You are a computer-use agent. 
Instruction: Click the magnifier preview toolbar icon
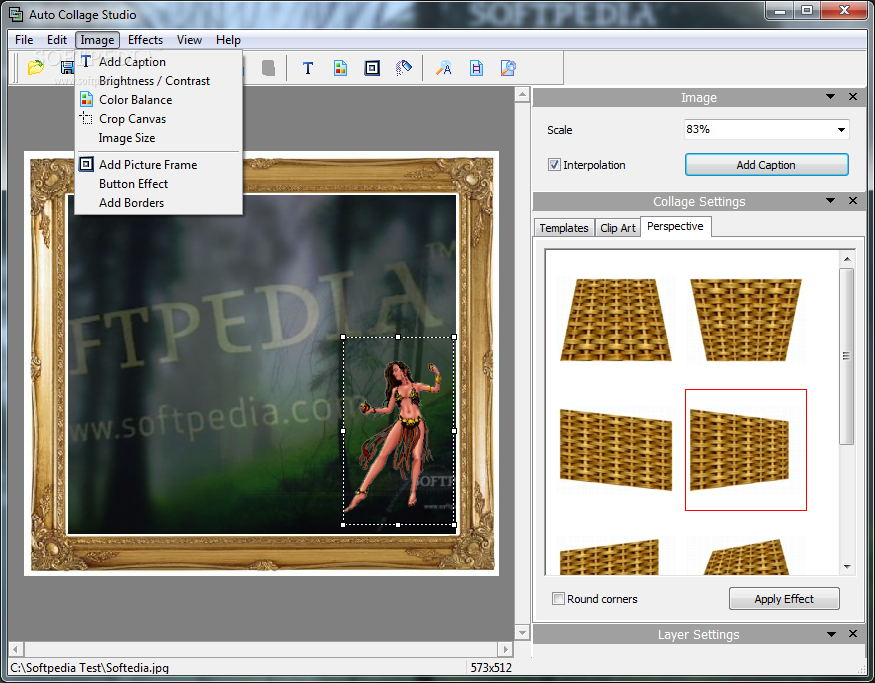coord(508,68)
